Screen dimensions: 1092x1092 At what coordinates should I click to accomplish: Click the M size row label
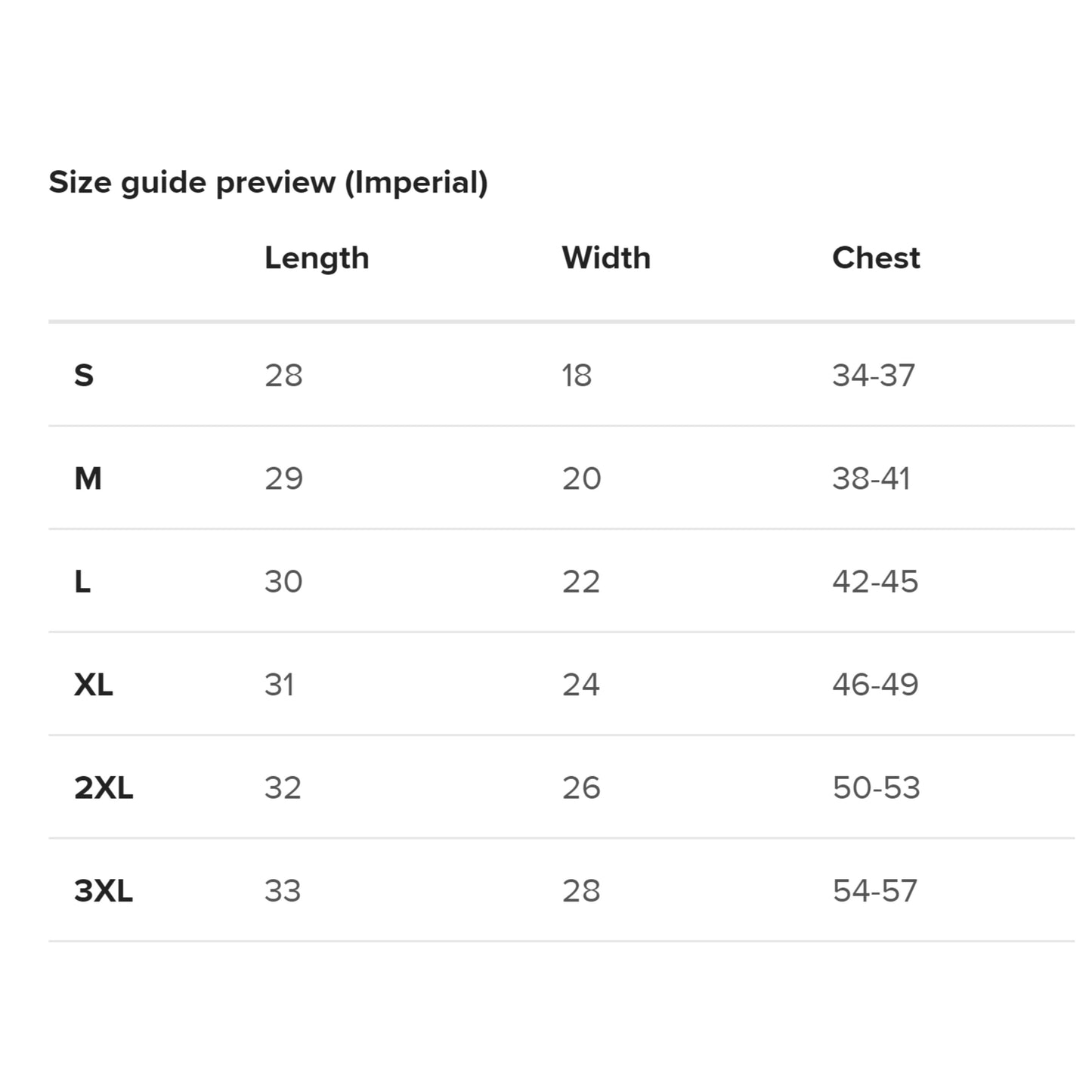88,478
